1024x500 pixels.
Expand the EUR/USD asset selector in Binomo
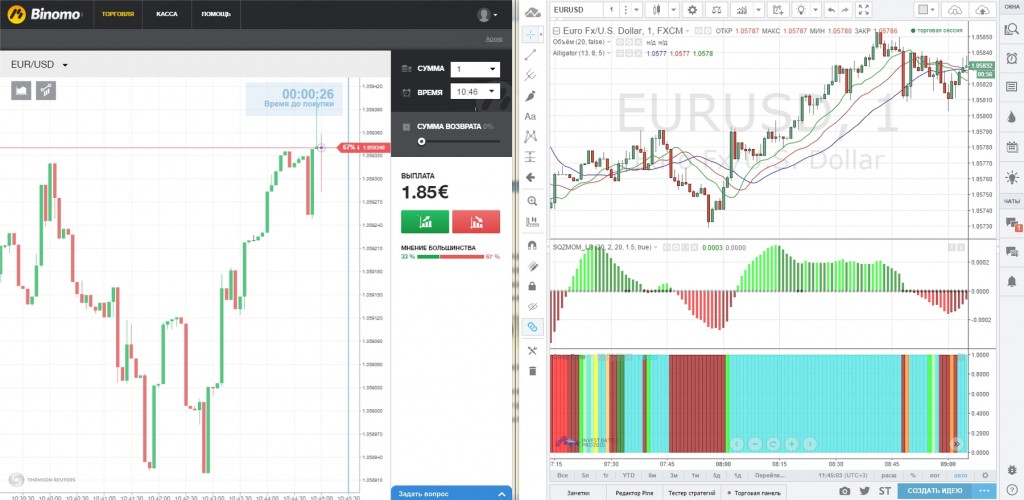[x=40, y=65]
